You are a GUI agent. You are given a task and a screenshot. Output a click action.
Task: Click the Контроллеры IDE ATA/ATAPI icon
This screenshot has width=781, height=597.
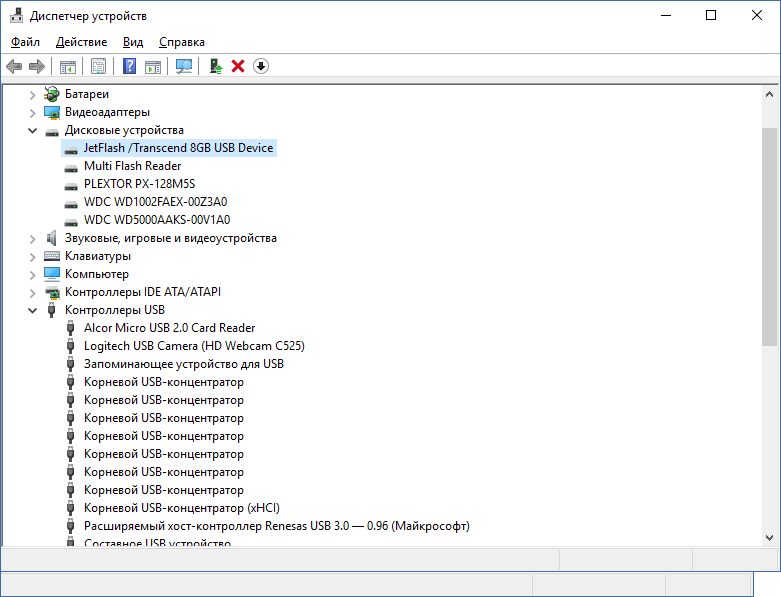point(52,292)
